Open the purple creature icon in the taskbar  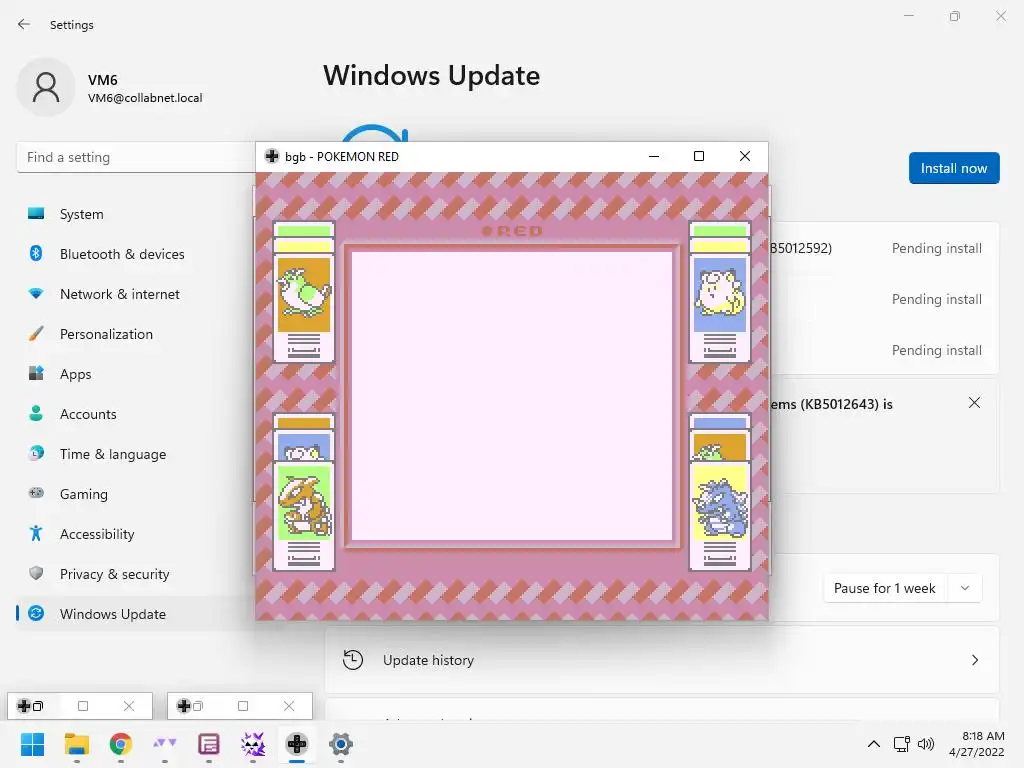click(x=253, y=744)
